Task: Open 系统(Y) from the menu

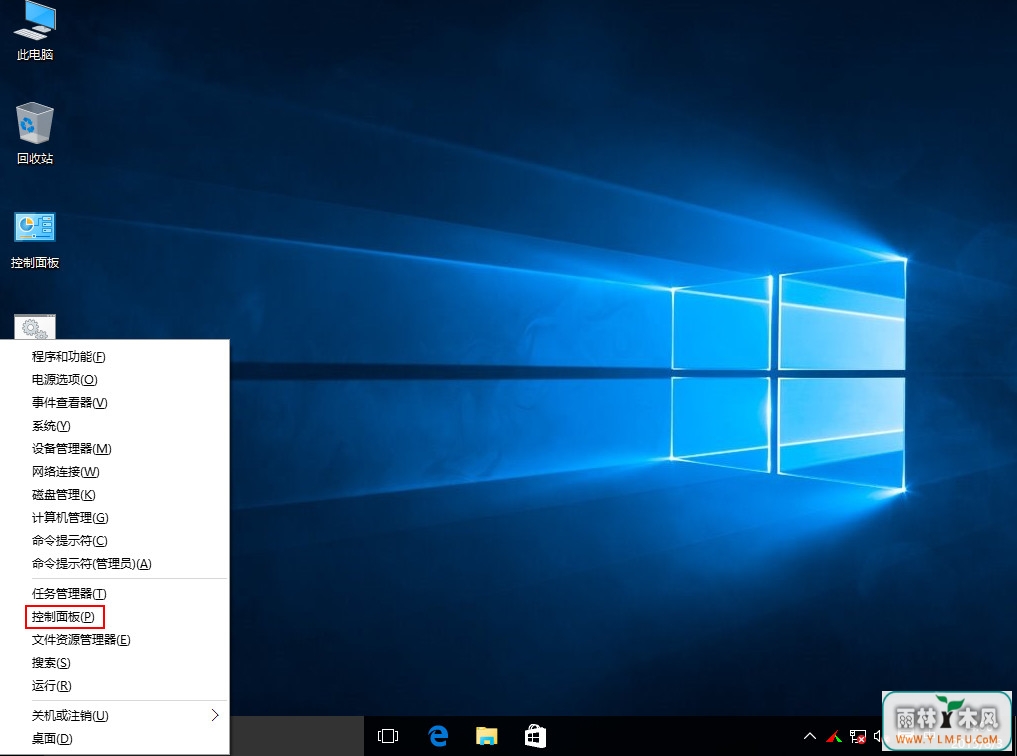Action: pyautogui.click(x=115, y=425)
